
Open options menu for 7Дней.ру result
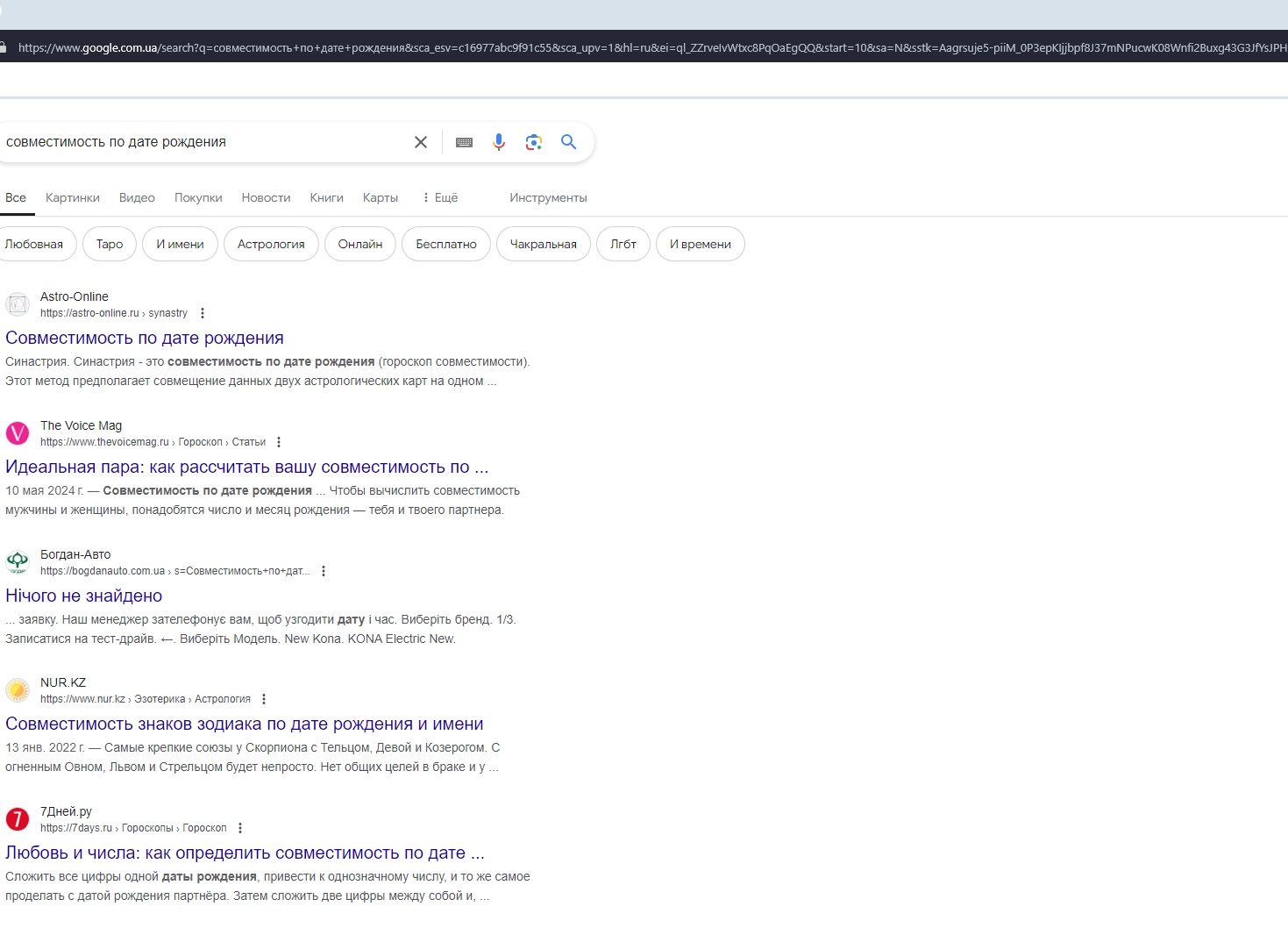pyautogui.click(x=240, y=828)
